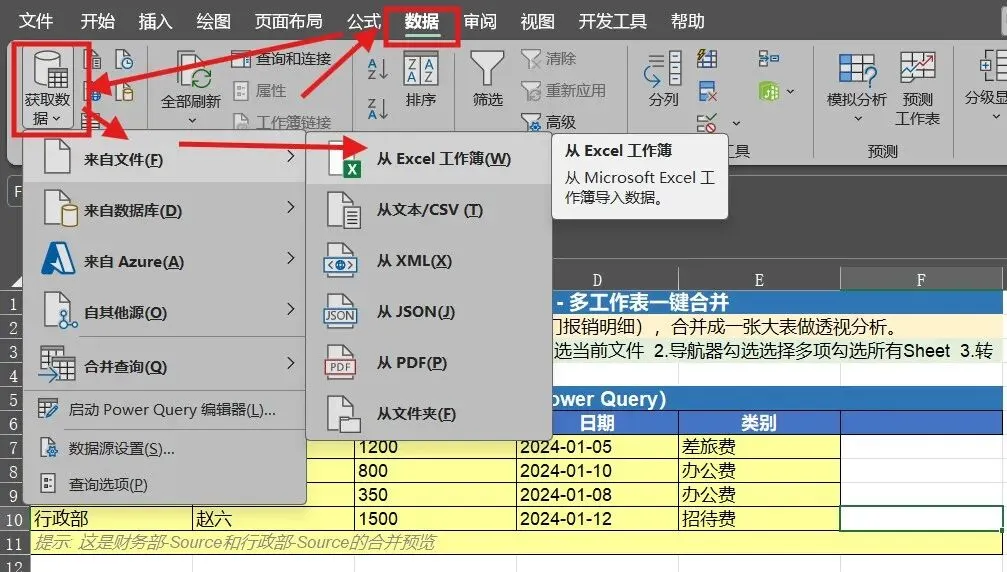Open the 获取数据 (Get Data) button
1007x572 pixels.
[x=48, y=87]
